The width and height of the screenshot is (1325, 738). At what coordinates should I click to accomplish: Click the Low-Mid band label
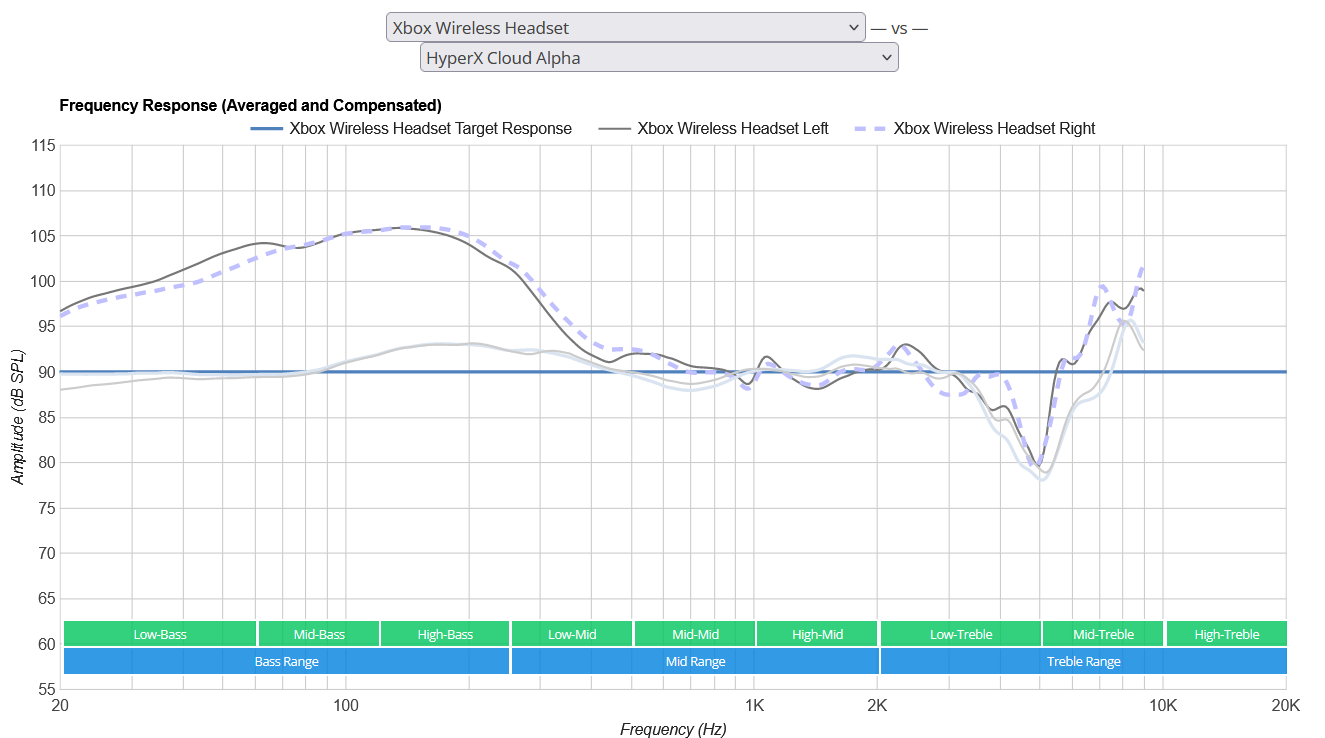point(572,634)
